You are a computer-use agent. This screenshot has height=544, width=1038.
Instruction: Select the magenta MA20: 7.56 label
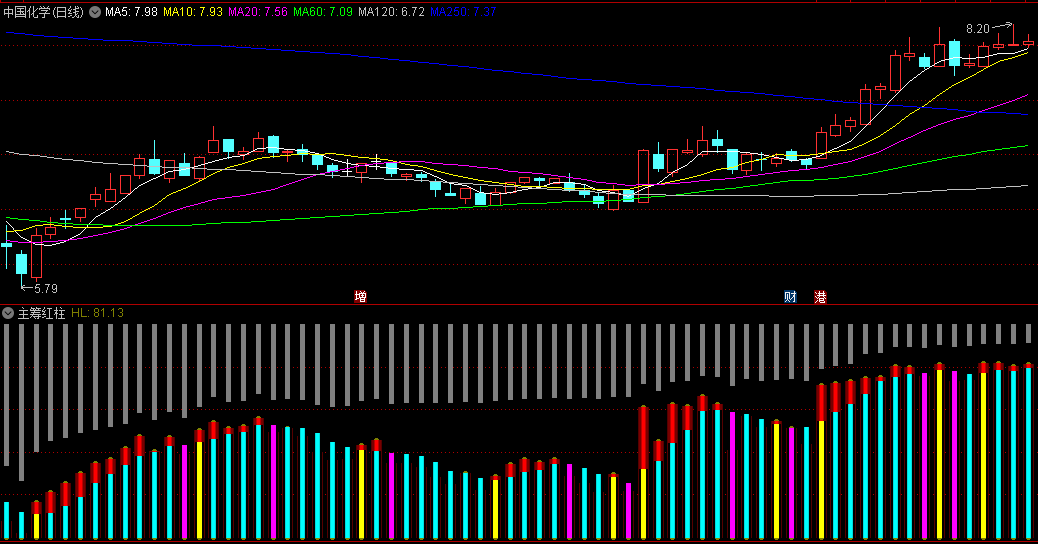click(x=258, y=12)
